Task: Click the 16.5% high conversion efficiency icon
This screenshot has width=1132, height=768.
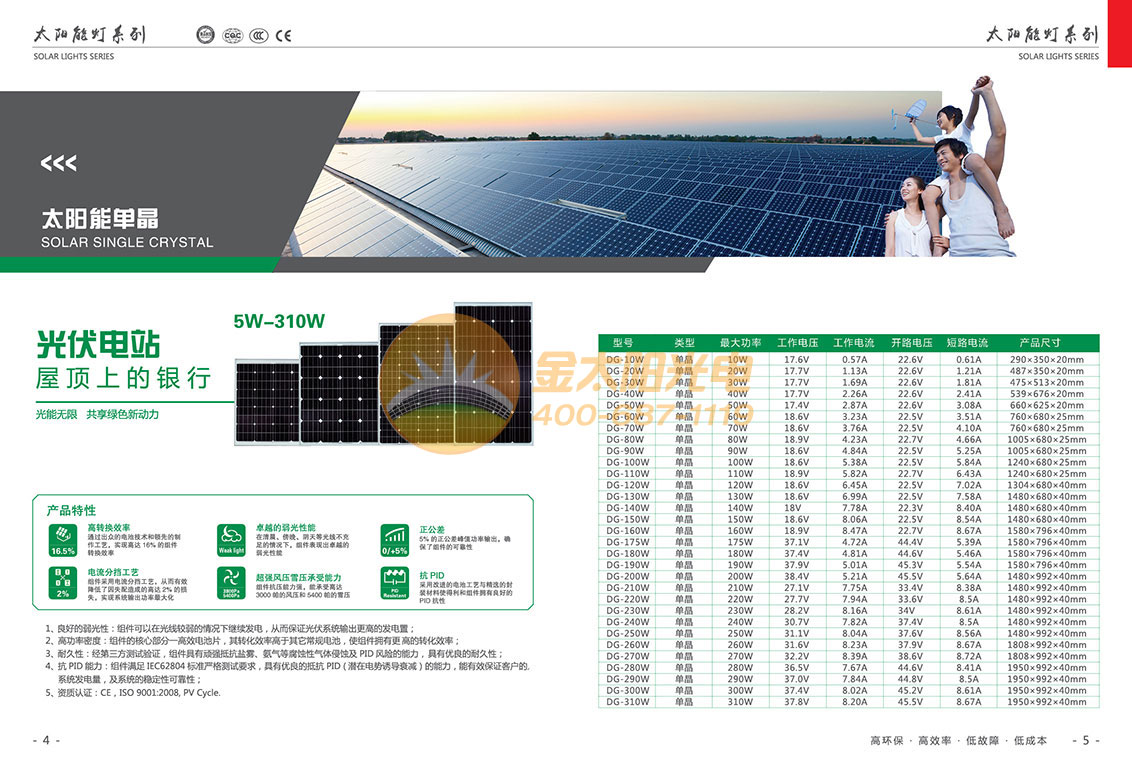Action: [x=63, y=539]
